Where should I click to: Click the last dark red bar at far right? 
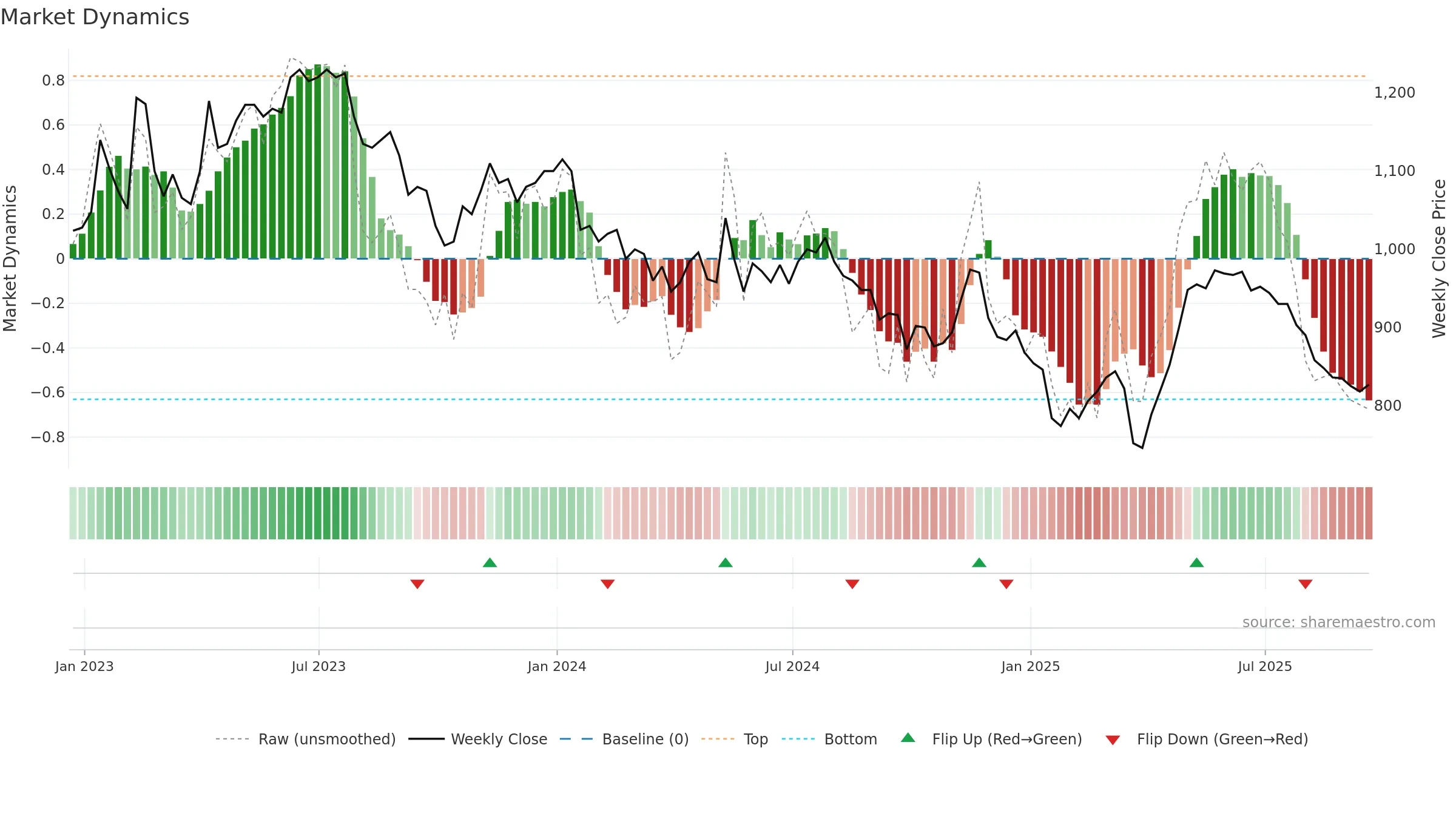click(1369, 329)
